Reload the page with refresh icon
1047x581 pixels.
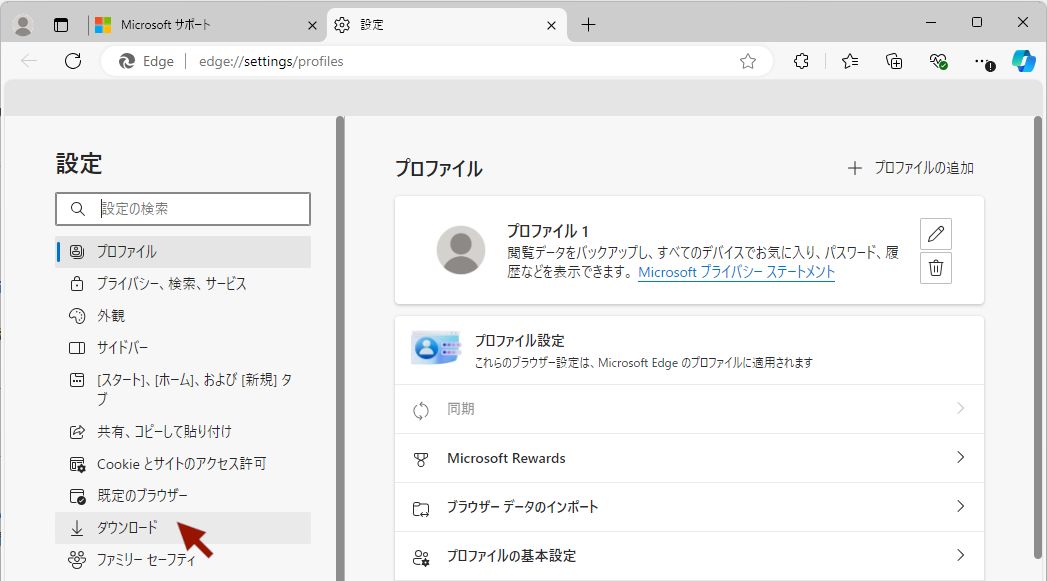point(73,61)
